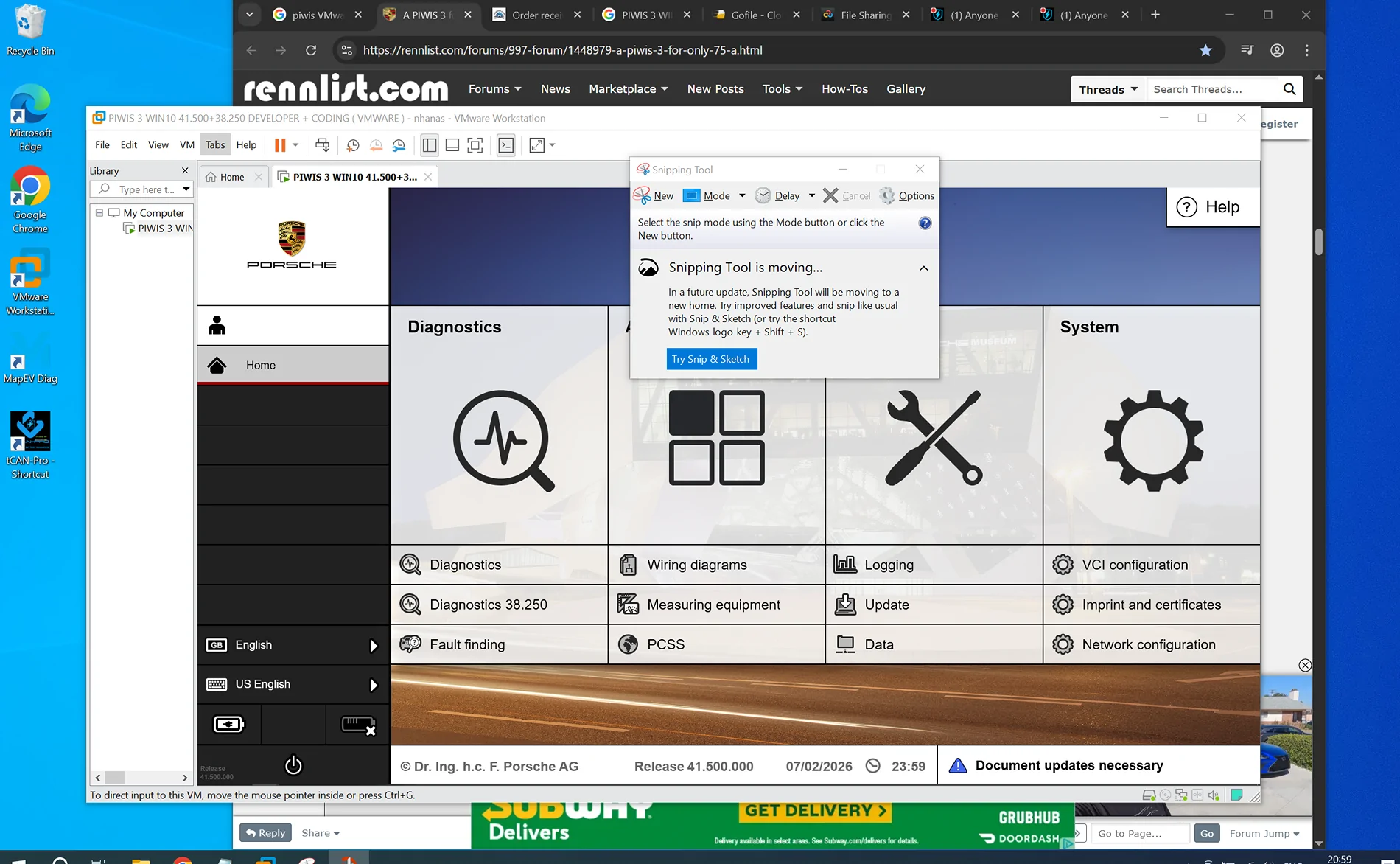Viewport: 1400px width, 864px height.
Task: Collapse the My Computer tree node
Action: (x=99, y=212)
